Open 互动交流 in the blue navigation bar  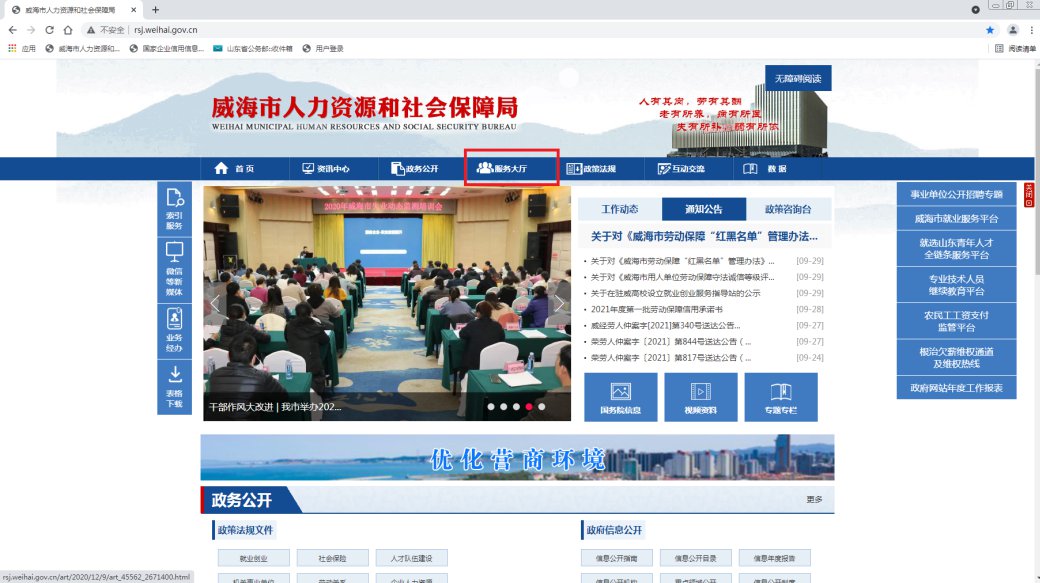pos(681,168)
